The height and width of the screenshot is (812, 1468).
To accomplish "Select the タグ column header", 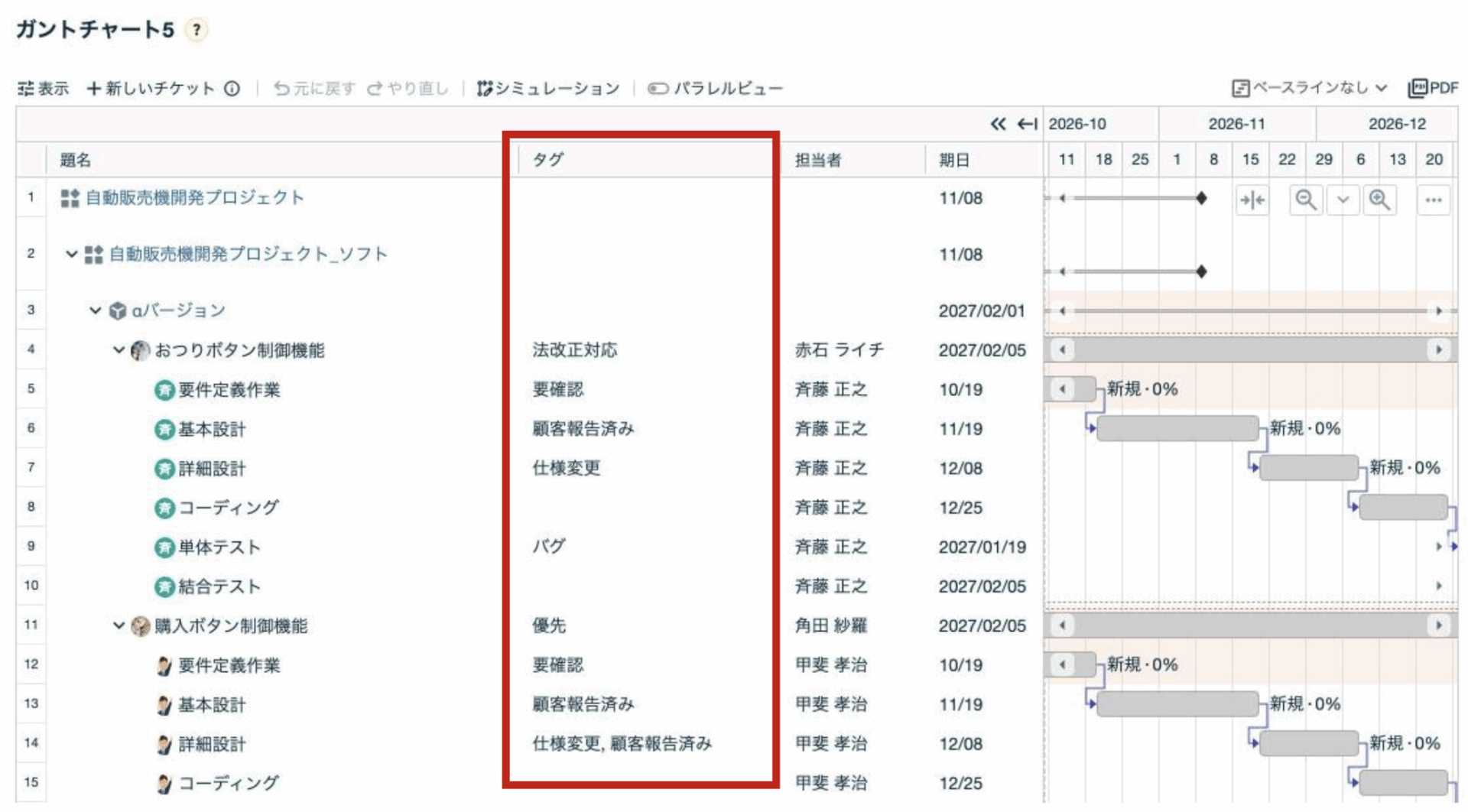I will (x=648, y=160).
